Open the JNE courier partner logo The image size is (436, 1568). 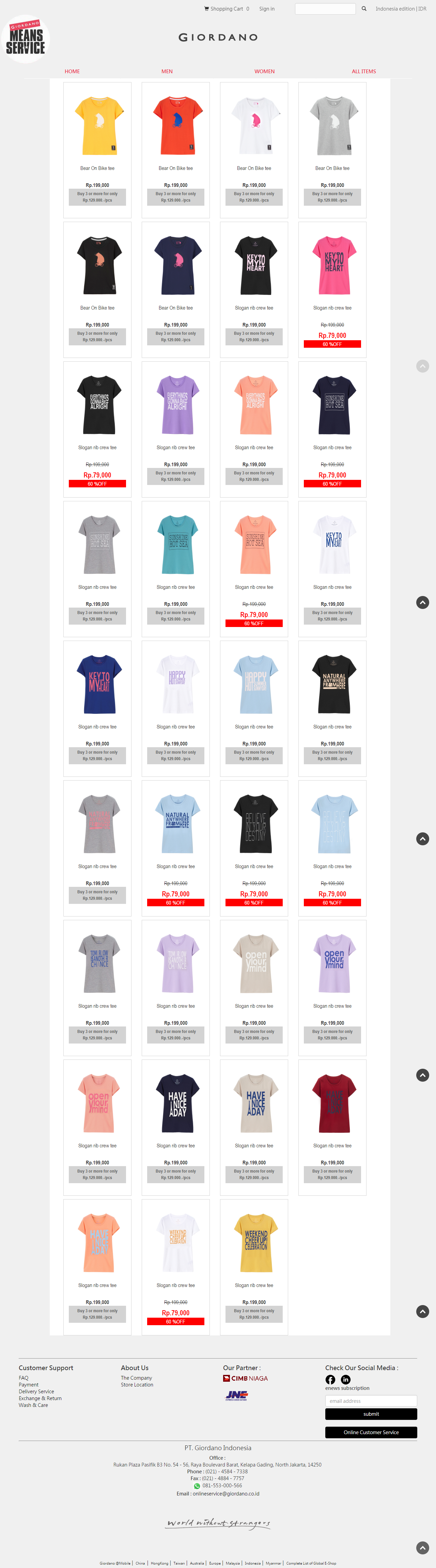click(x=236, y=1395)
